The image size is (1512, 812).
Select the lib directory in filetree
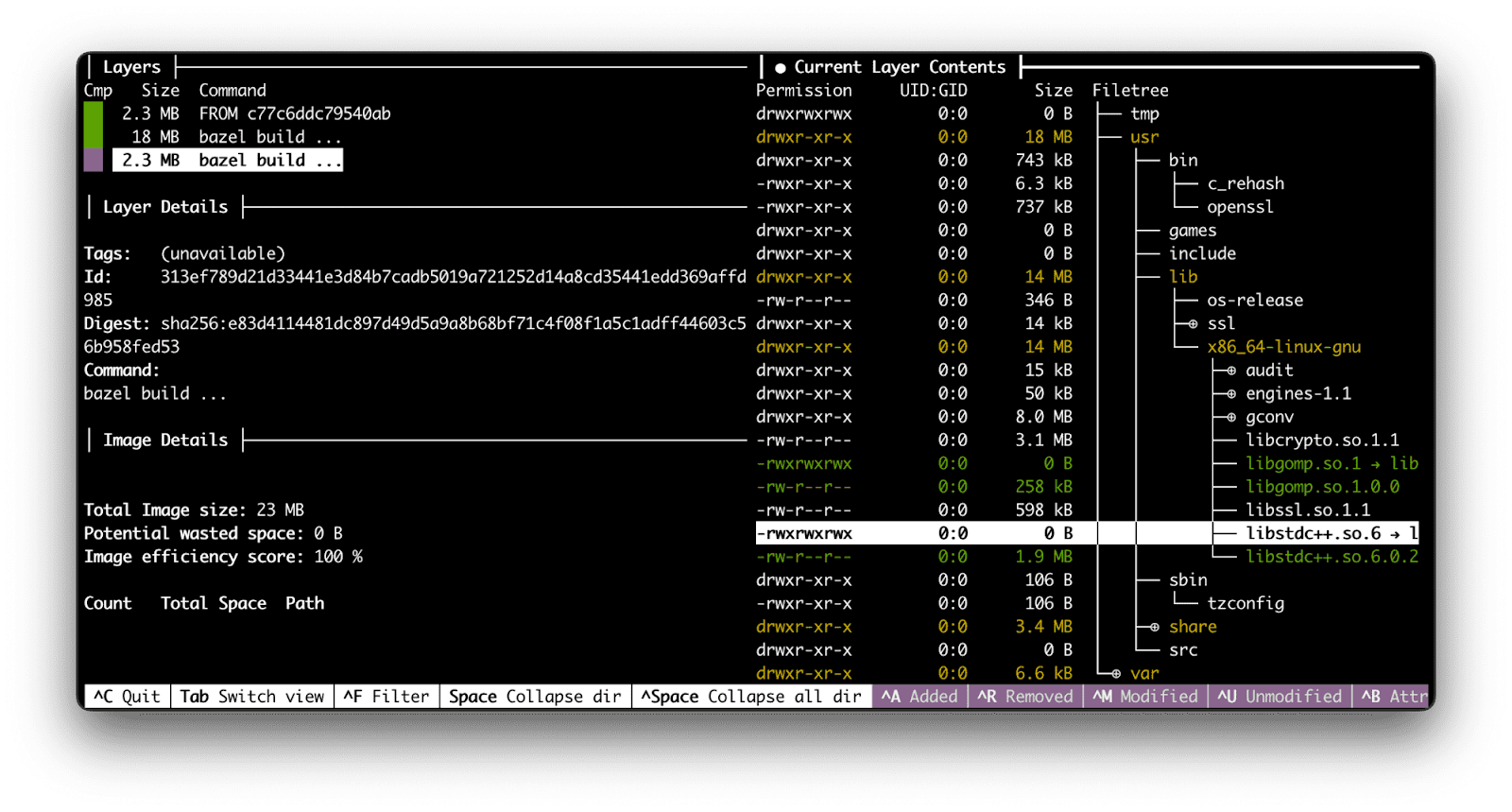[1183, 277]
